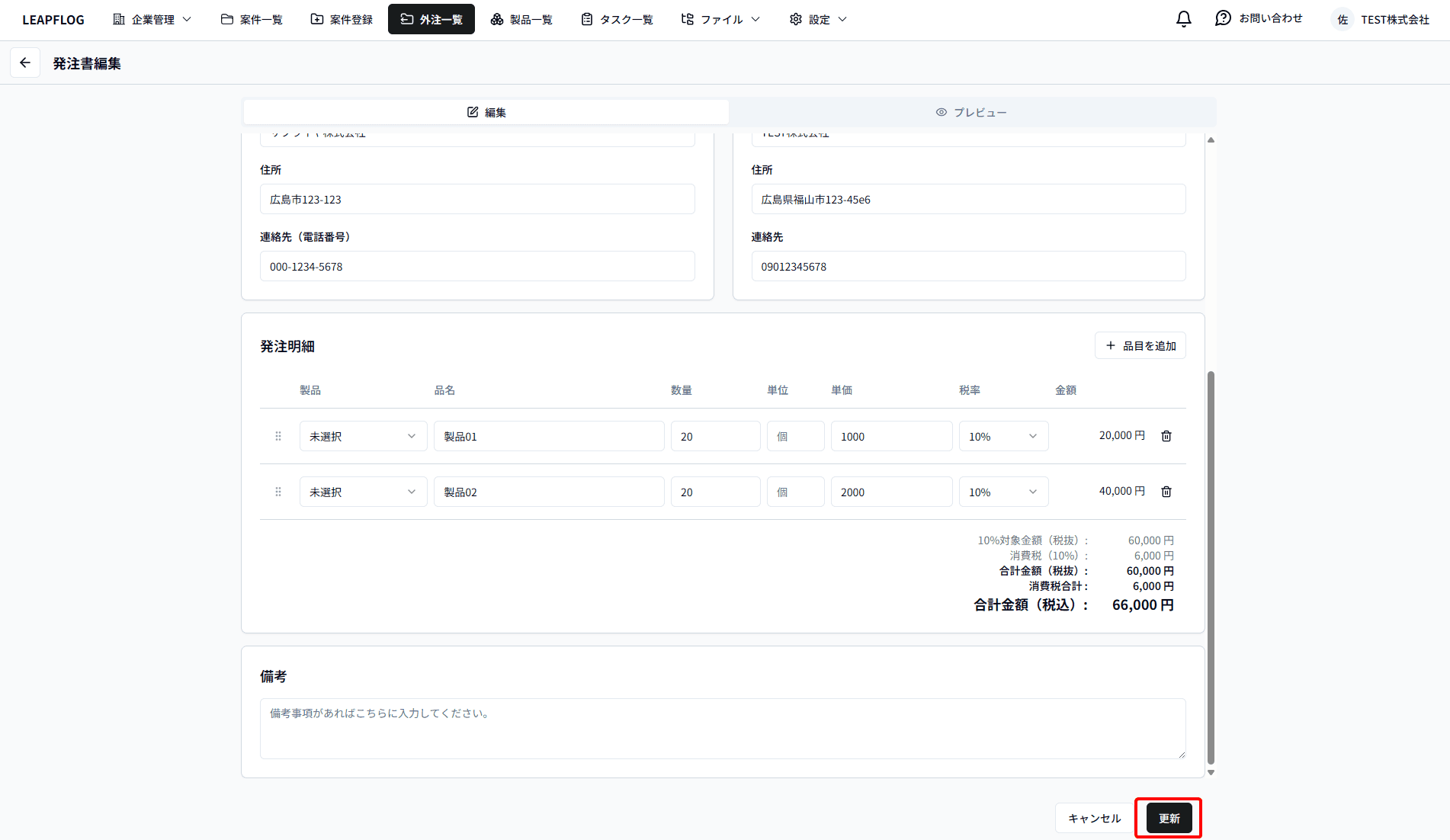Click 品目を追加 to add item
The width and height of the screenshot is (1450, 840).
coord(1140,346)
